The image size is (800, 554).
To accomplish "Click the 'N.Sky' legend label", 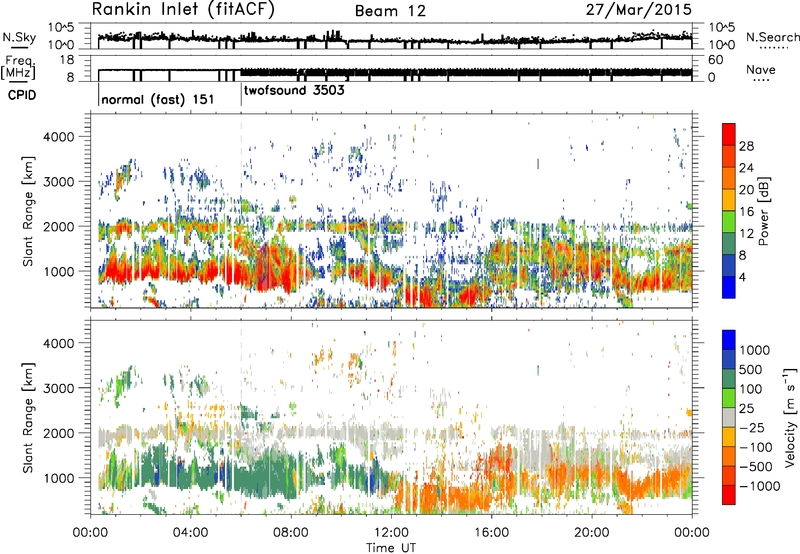I will pyautogui.click(x=19, y=37).
